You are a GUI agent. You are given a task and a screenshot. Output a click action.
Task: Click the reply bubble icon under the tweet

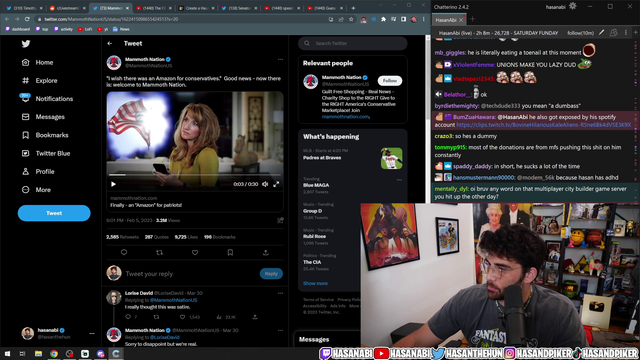(124, 253)
